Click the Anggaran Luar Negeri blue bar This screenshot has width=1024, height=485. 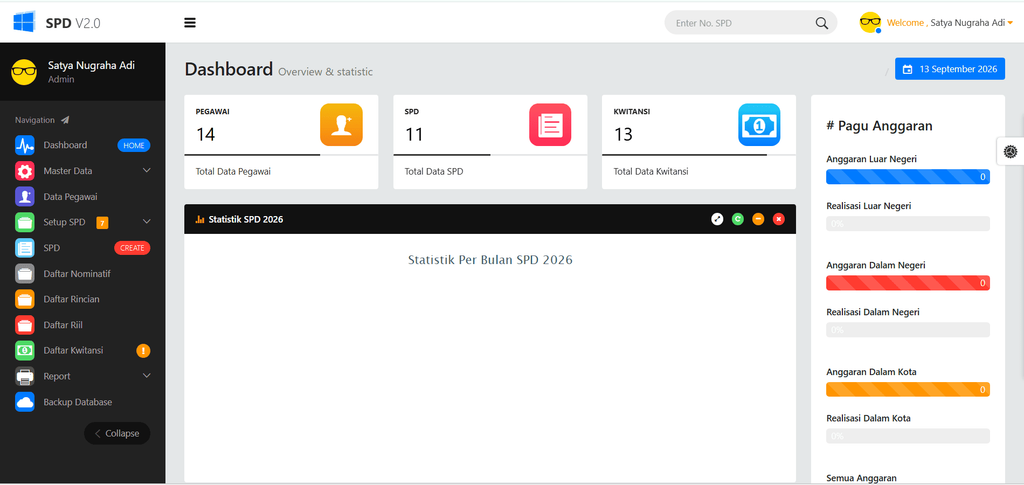[908, 177]
